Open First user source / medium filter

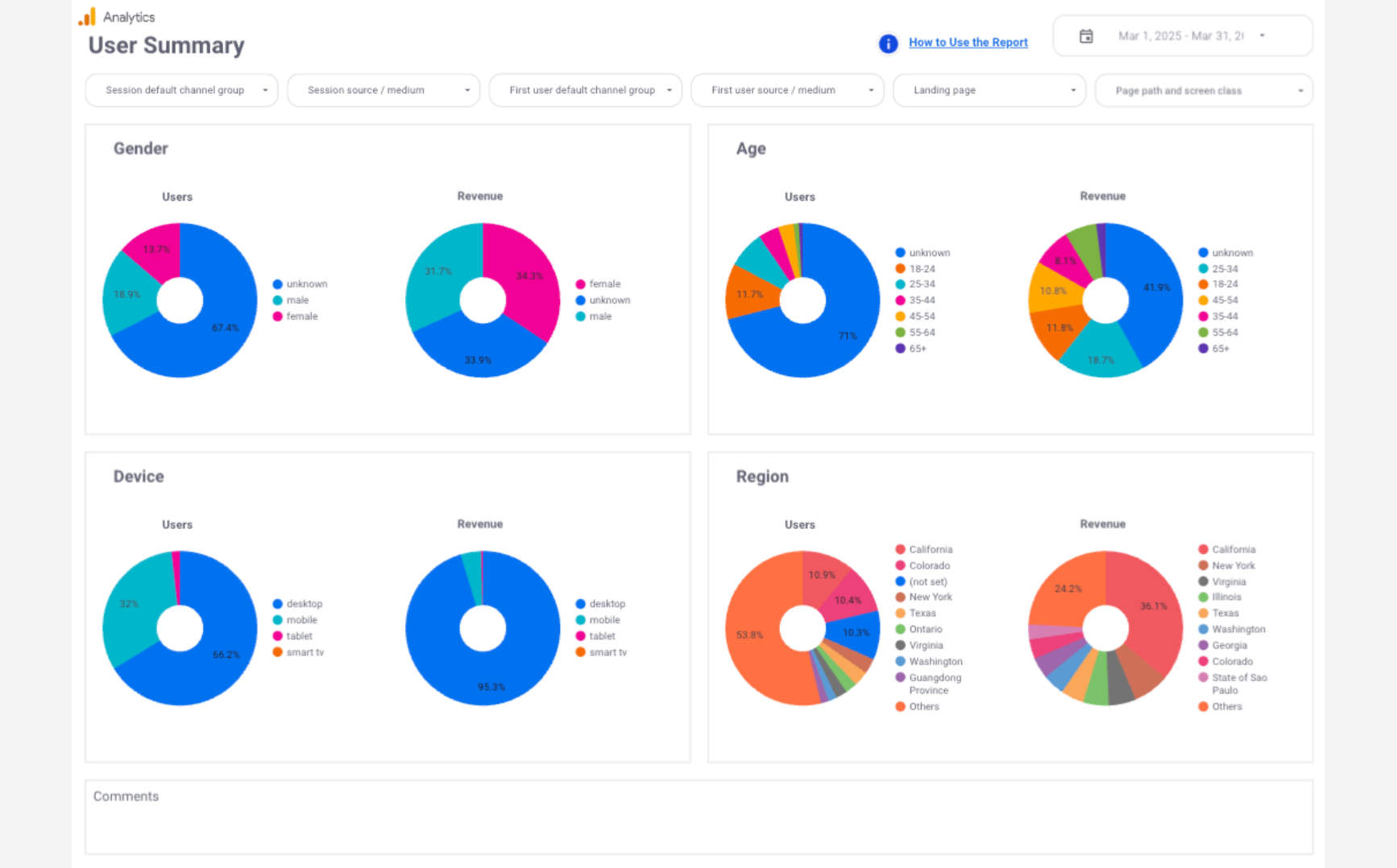pos(787,90)
